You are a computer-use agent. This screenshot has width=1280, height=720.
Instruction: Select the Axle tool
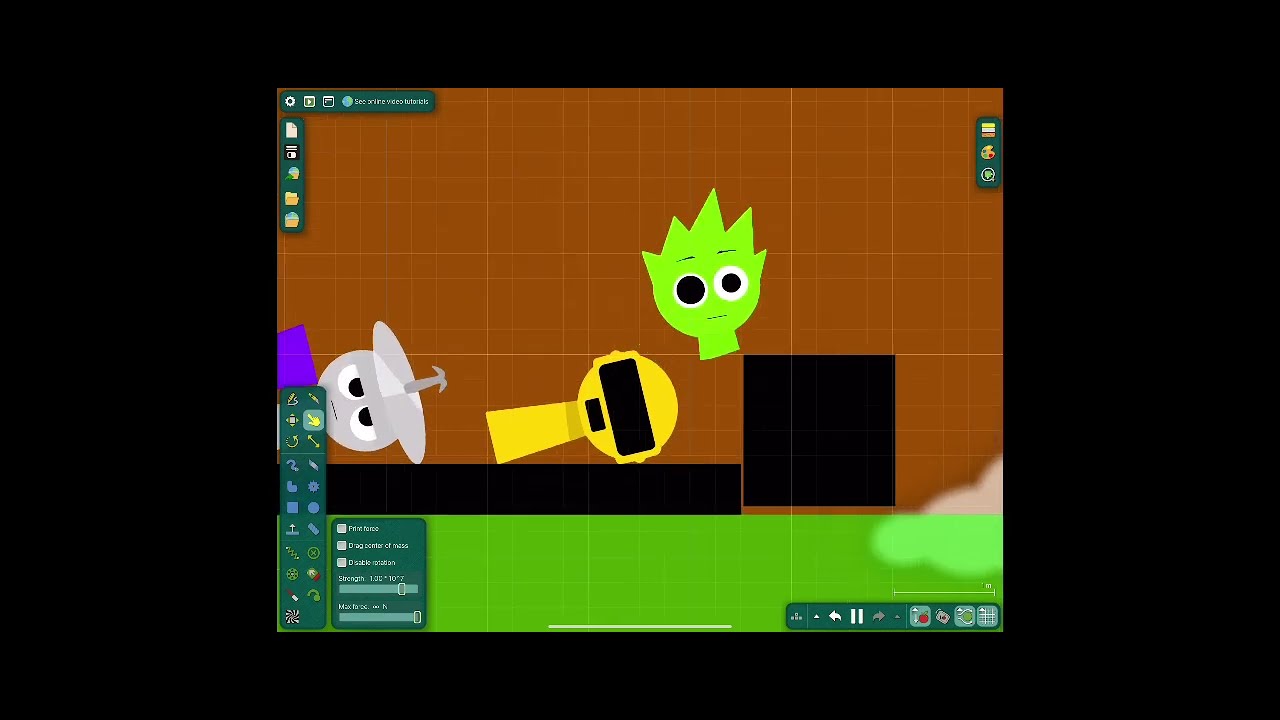tap(292, 574)
